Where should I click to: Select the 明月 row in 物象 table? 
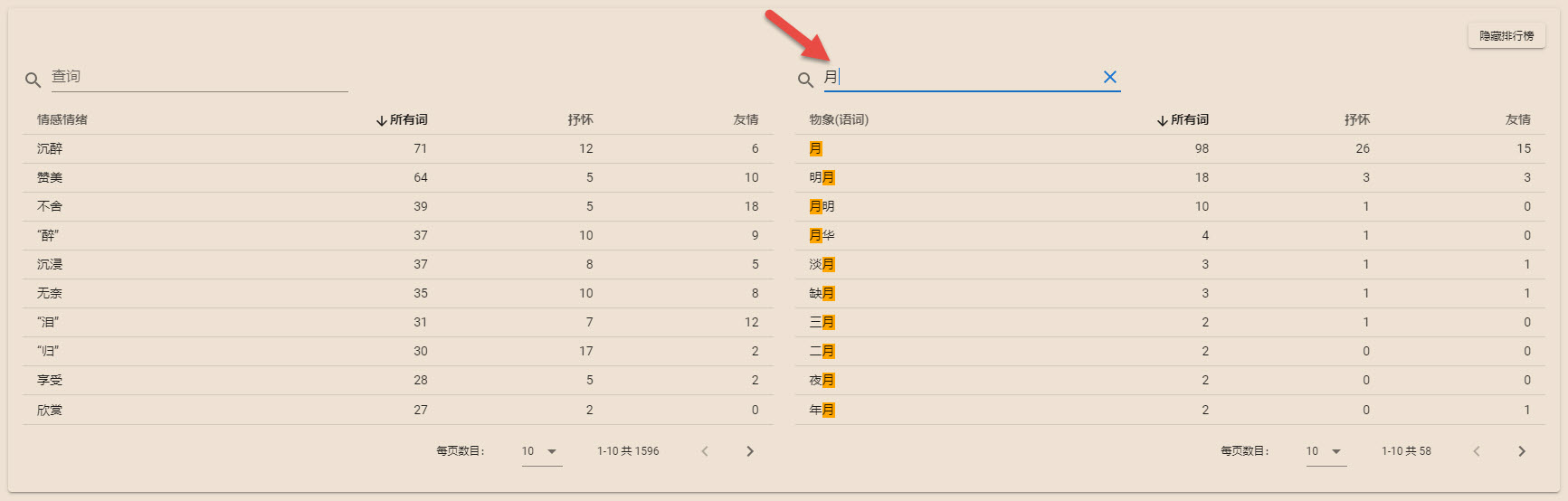point(822,177)
